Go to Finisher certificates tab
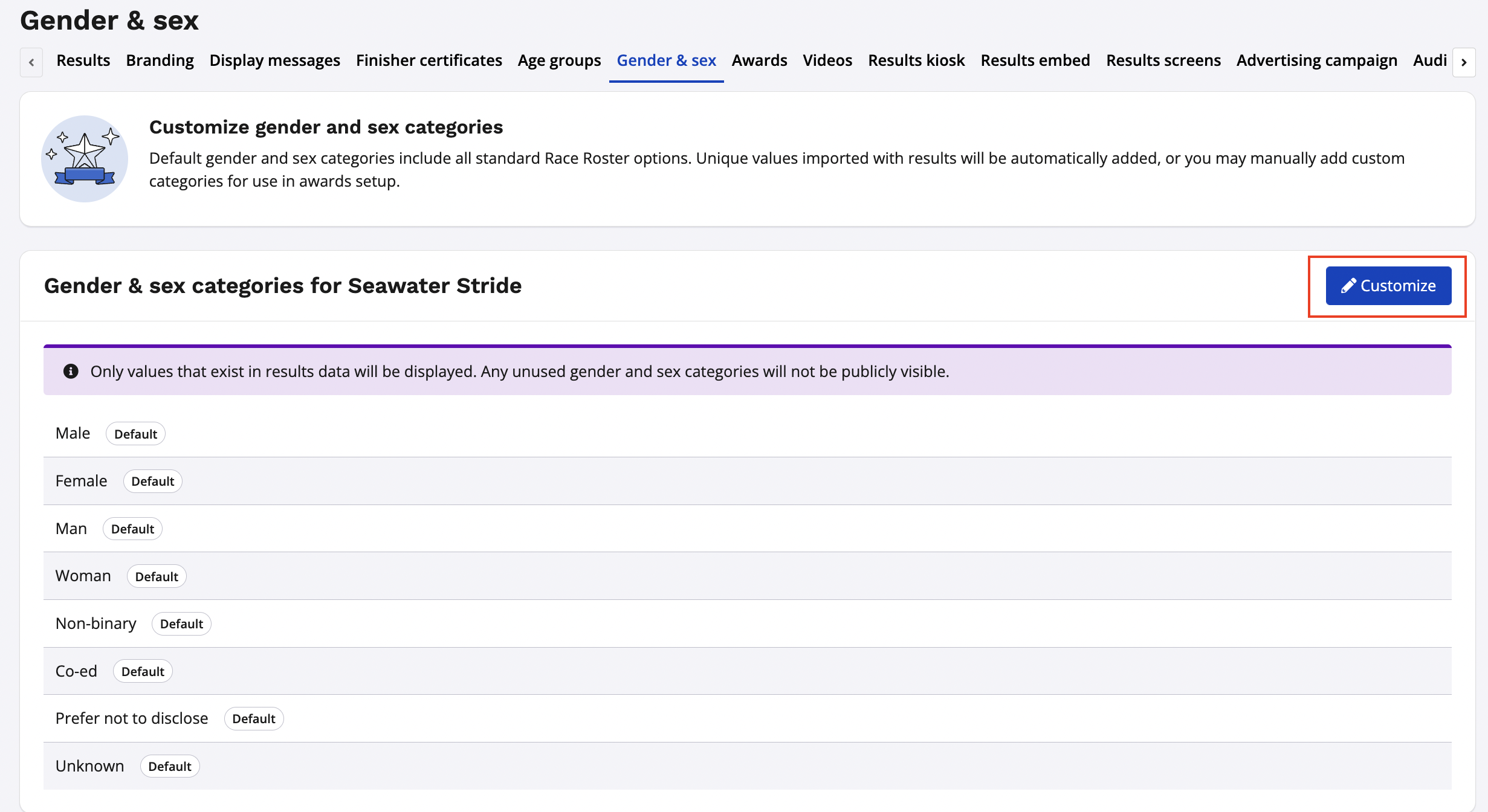 (x=429, y=60)
